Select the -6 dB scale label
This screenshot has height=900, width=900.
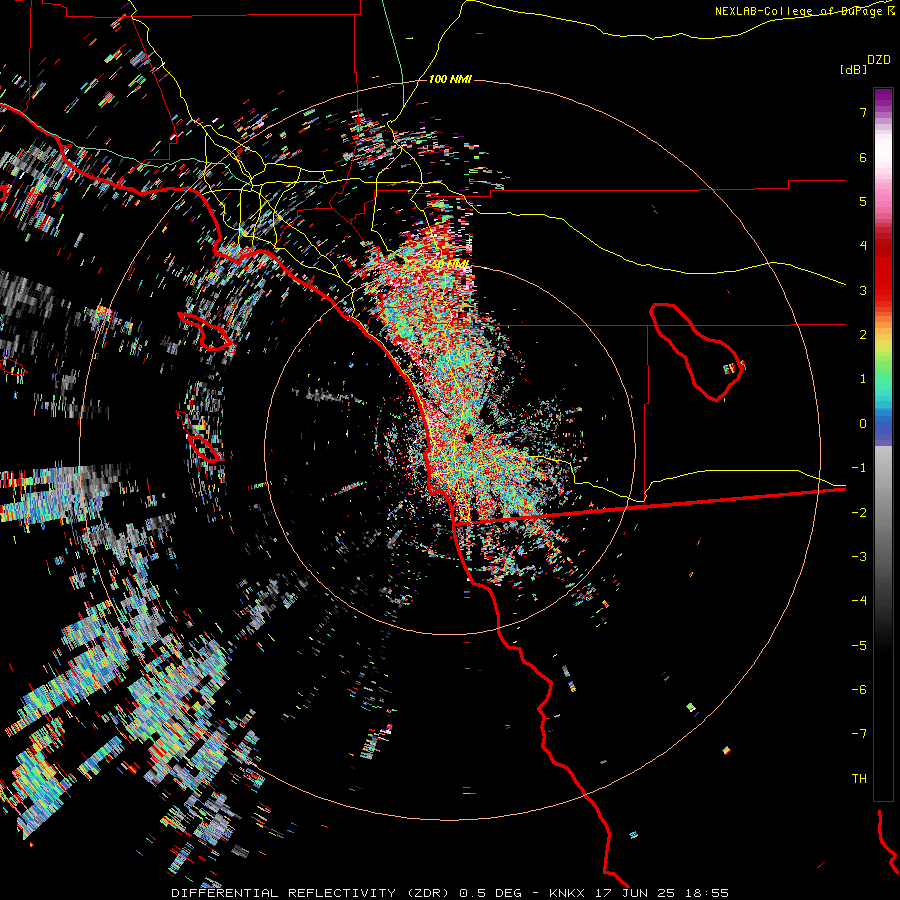tap(859, 689)
